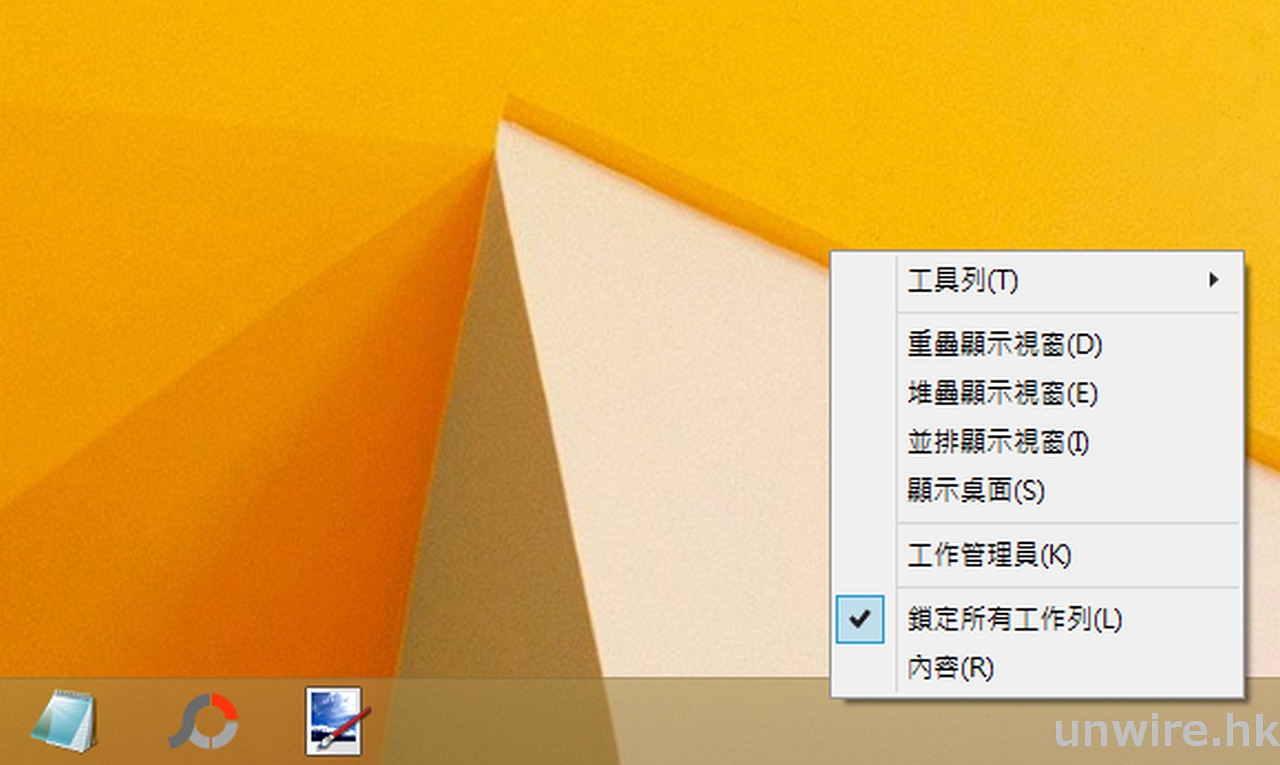Select 重疊顯示視窗(D) from the context menu
The height and width of the screenshot is (765, 1280).
point(1004,345)
